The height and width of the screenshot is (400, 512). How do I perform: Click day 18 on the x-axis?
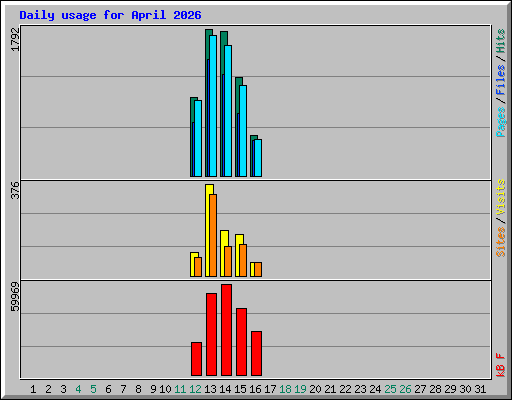[x=285, y=389]
